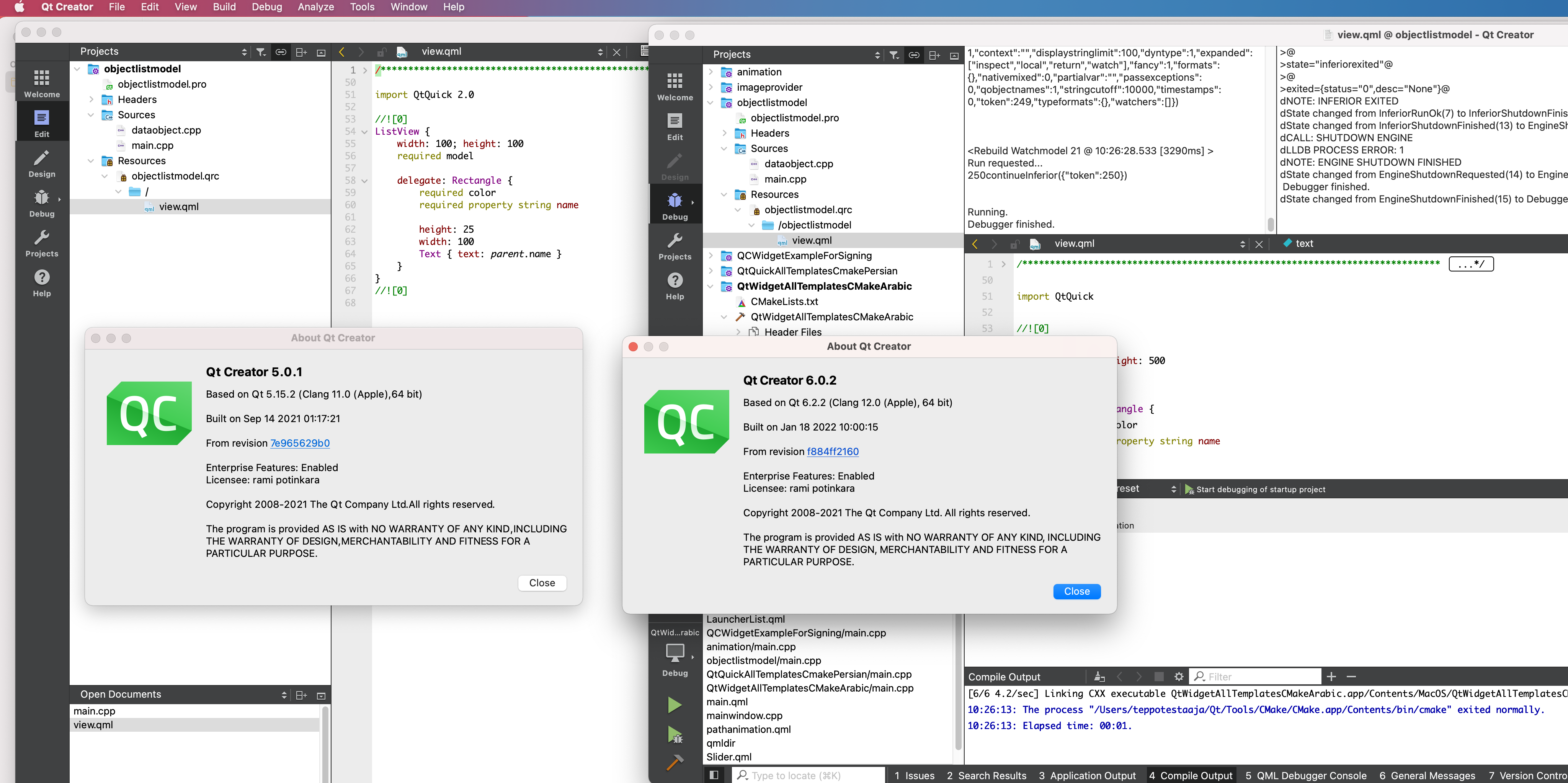Toggle link synchronize with editor in left Projects pane
This screenshot has width=1568, height=783.
pyautogui.click(x=281, y=52)
